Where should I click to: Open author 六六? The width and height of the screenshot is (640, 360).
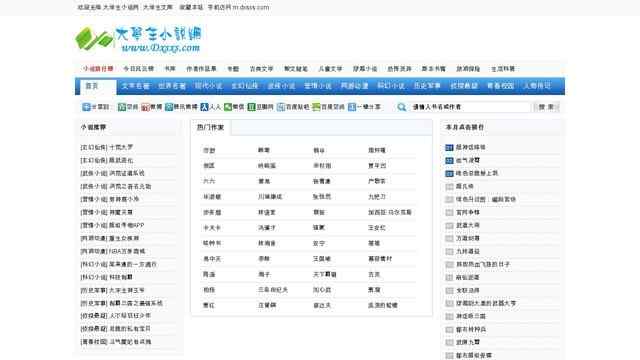[209, 181]
